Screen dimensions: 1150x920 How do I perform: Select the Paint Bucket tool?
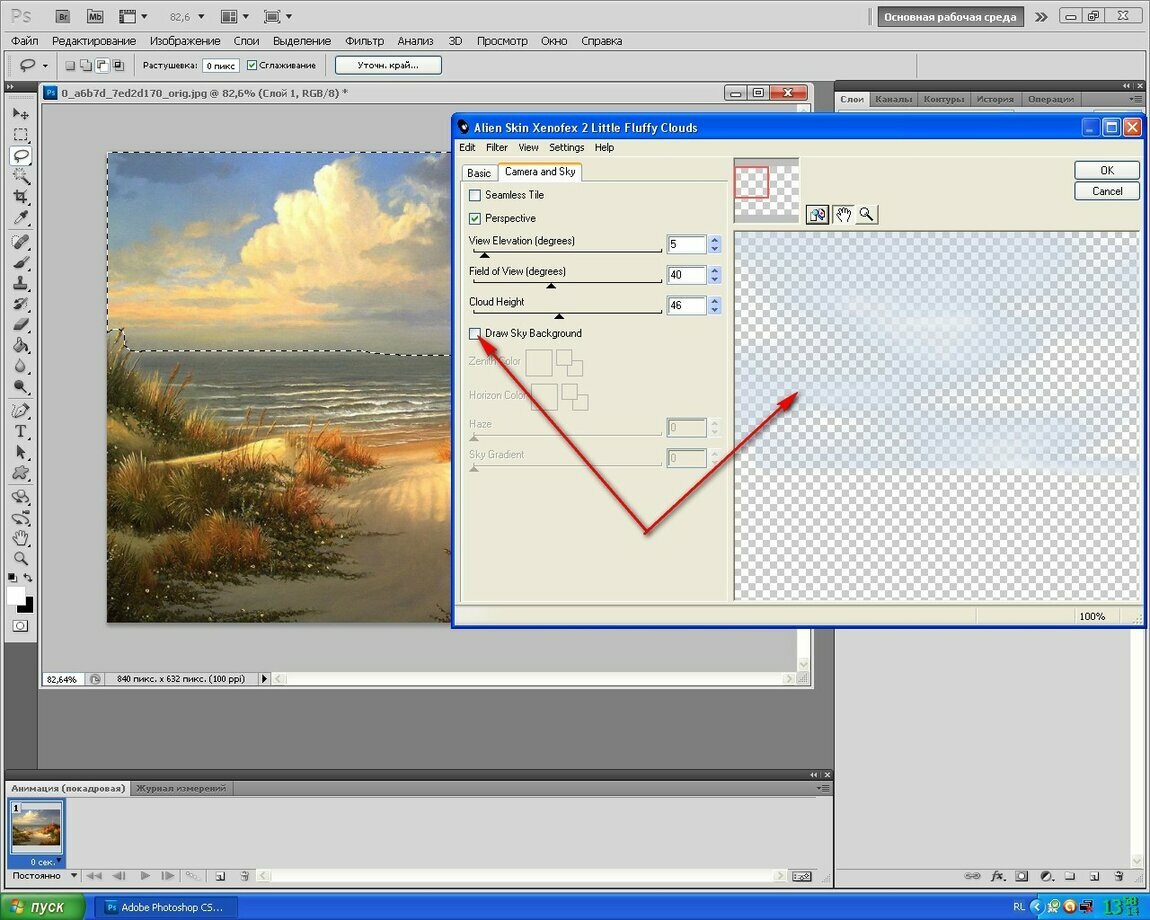point(21,345)
